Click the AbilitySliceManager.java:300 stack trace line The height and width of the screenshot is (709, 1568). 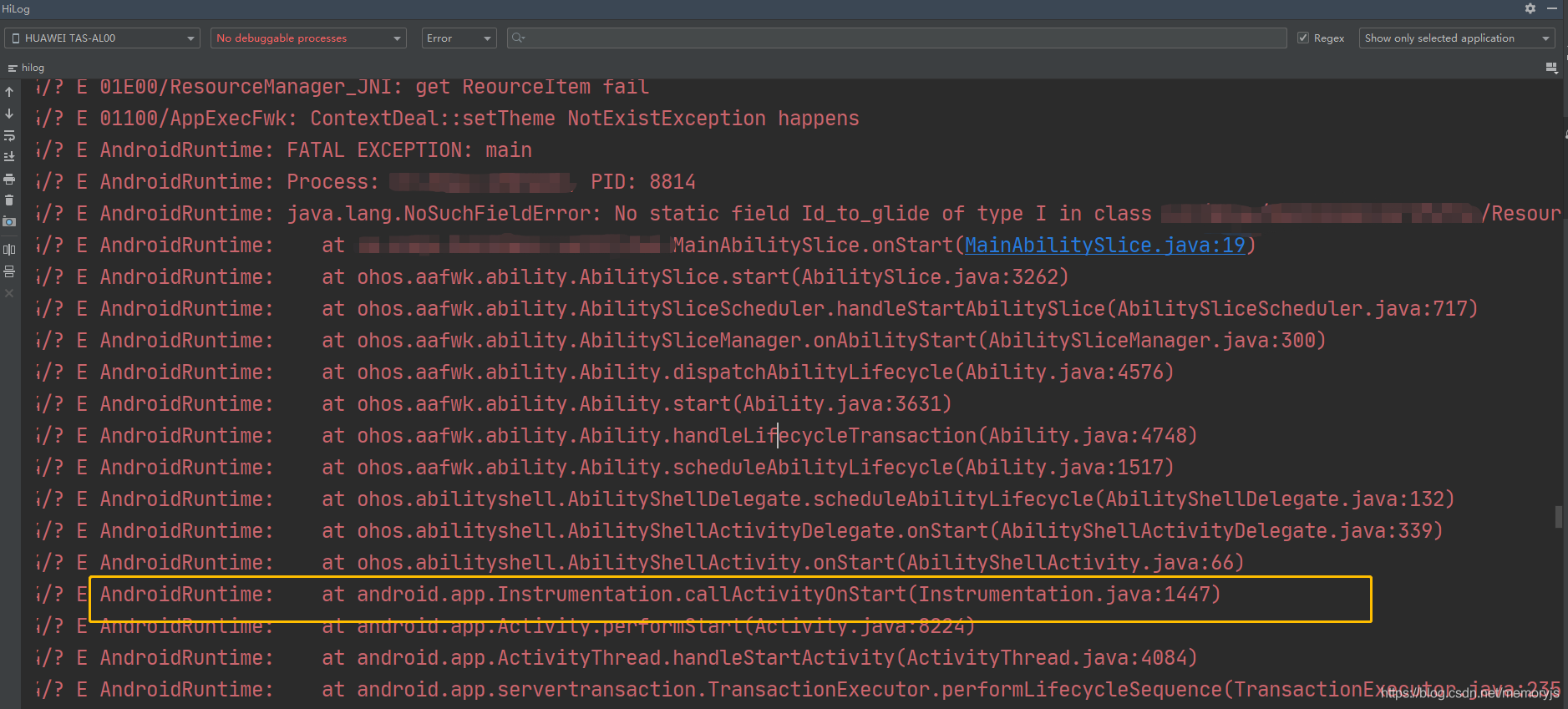pyautogui.click(x=682, y=341)
